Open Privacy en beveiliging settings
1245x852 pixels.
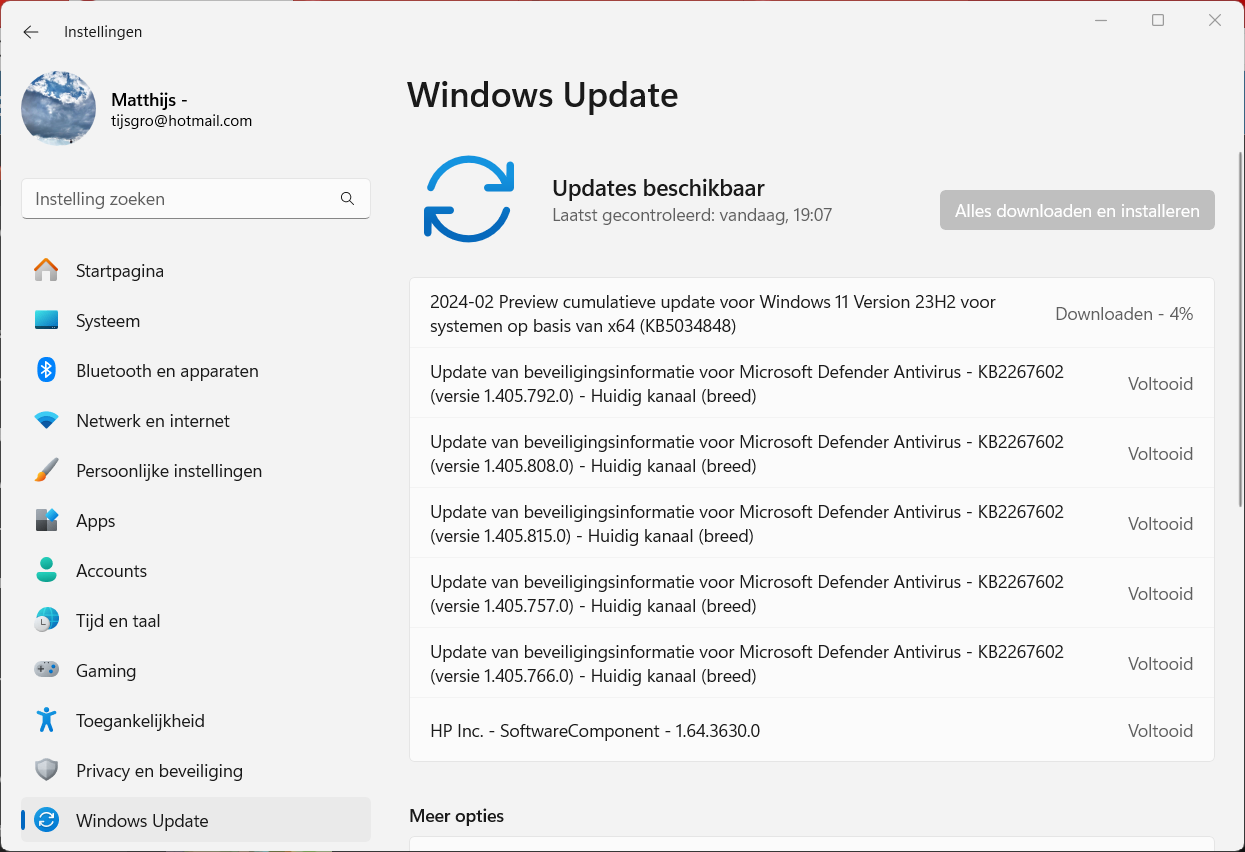(159, 771)
